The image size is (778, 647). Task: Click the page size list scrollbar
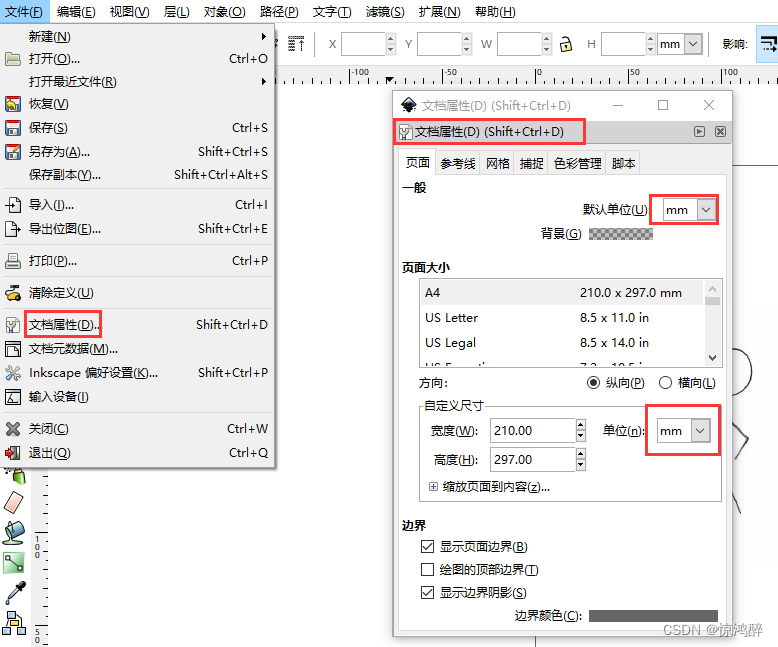(713, 323)
